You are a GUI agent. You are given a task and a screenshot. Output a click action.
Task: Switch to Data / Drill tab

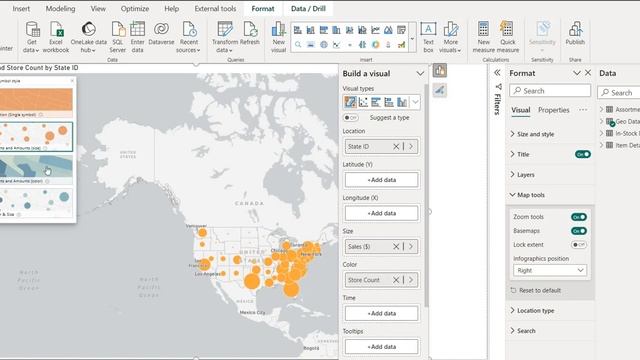point(308,9)
